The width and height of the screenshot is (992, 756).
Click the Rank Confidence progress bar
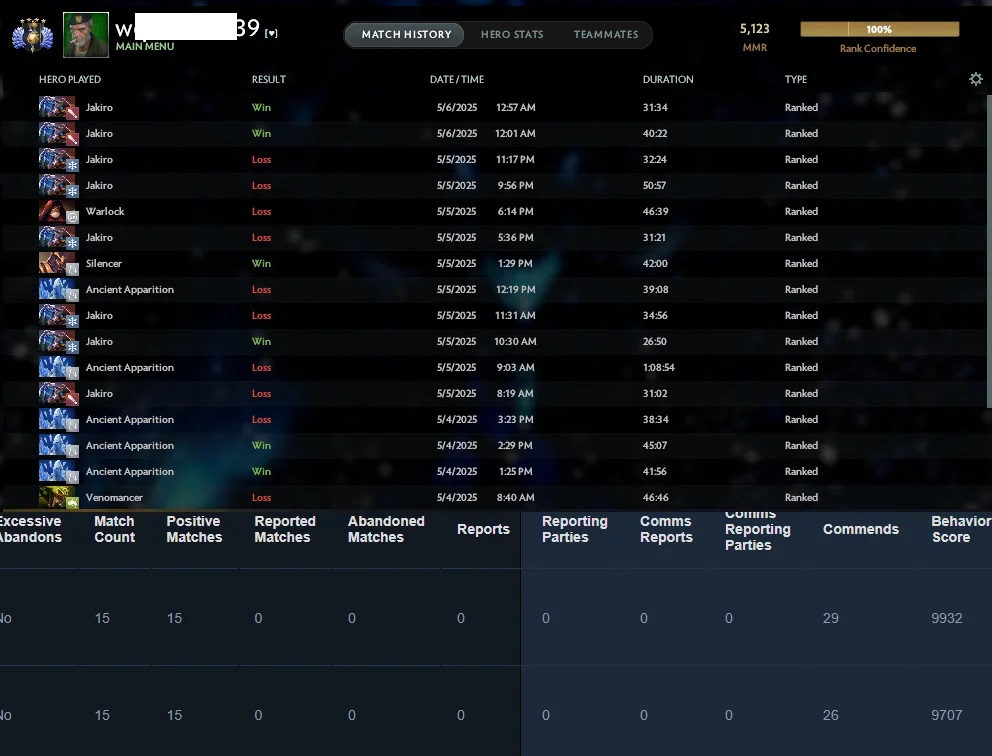pyautogui.click(x=879, y=29)
